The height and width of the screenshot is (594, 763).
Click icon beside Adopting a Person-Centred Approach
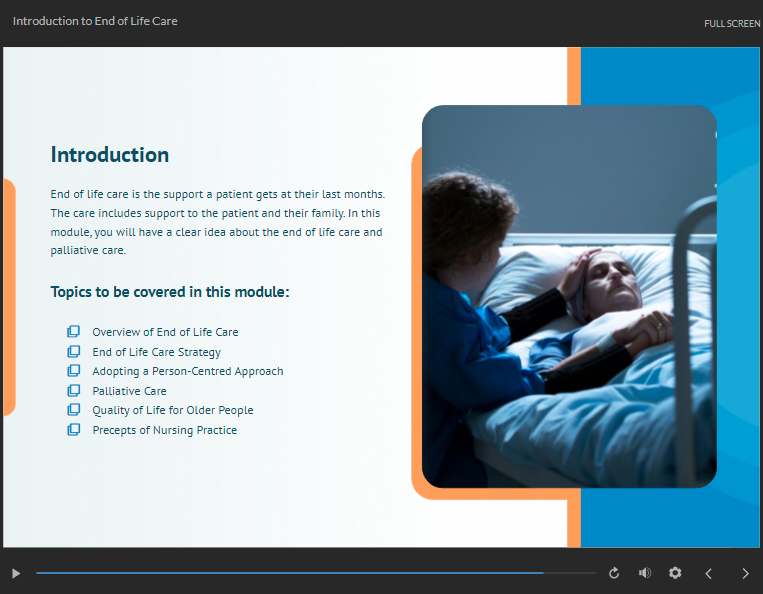(x=73, y=371)
